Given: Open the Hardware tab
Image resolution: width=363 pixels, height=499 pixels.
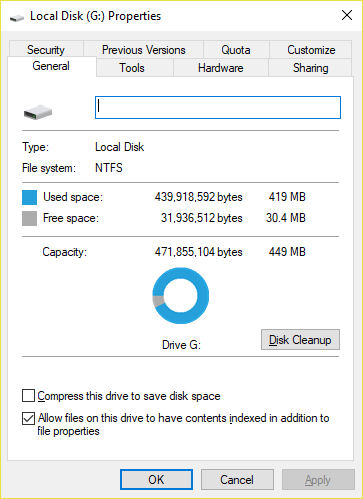Looking at the screenshot, I should 221,68.
